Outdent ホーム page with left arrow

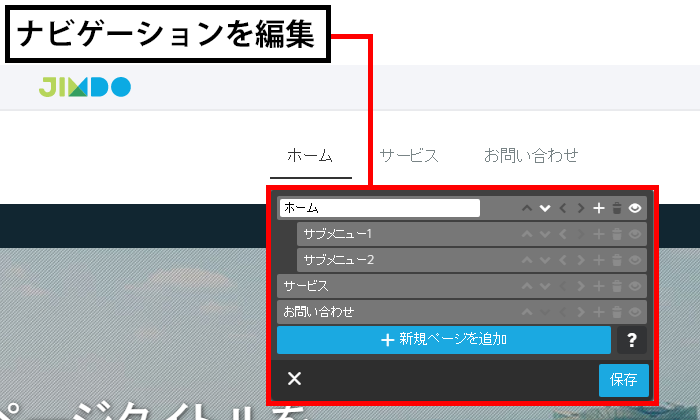pyautogui.click(x=562, y=208)
